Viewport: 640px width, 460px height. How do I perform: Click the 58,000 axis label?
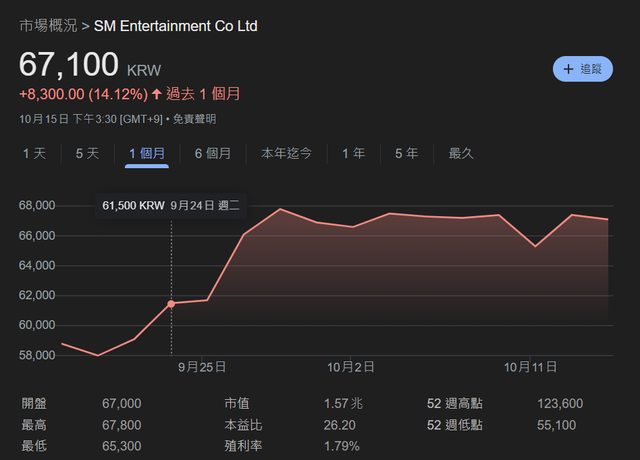37,355
